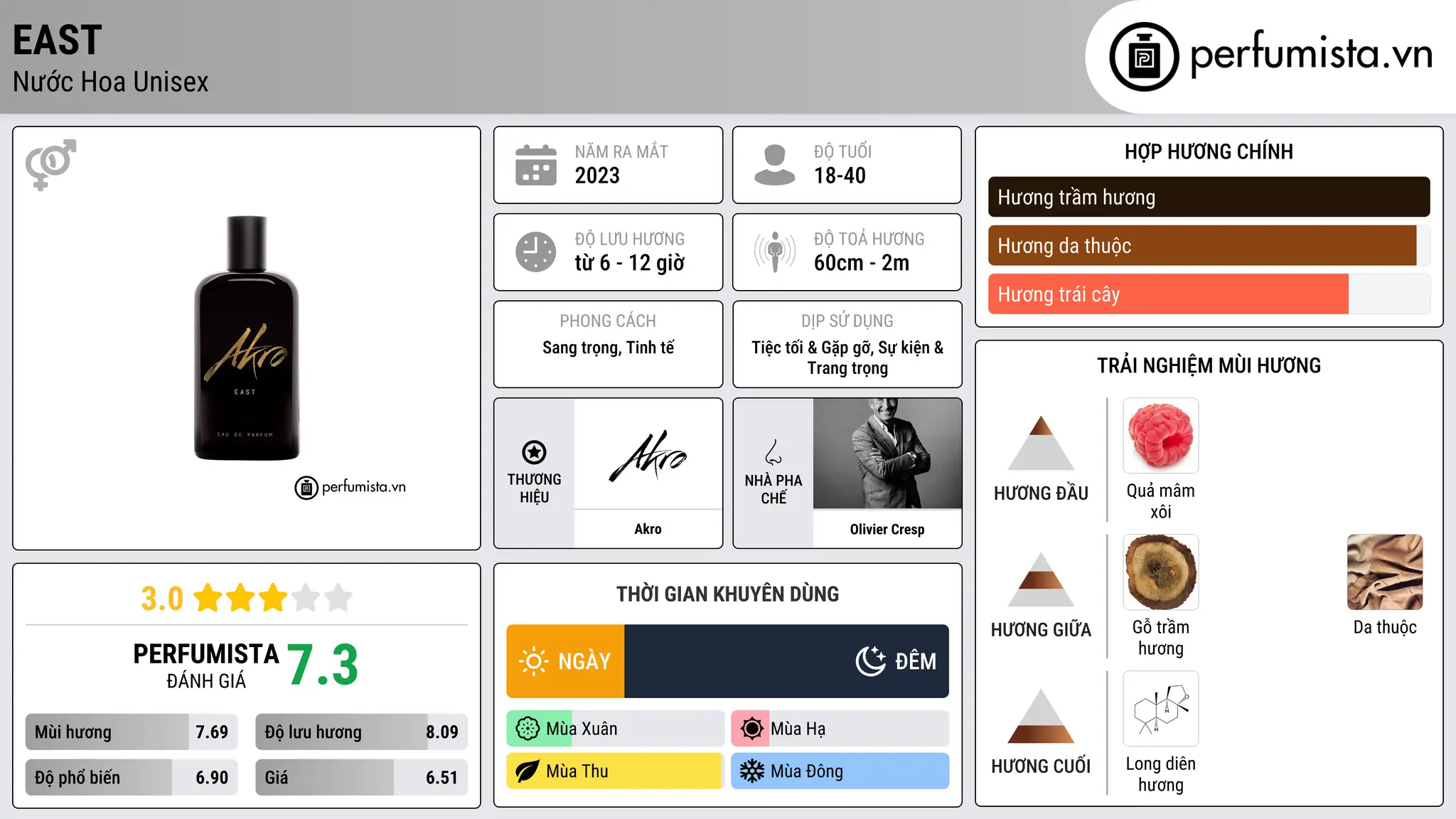Click the TRẢI NGHIỆM MÙI HƯƠNG heading
The width and height of the screenshot is (1456, 819).
(x=1209, y=365)
